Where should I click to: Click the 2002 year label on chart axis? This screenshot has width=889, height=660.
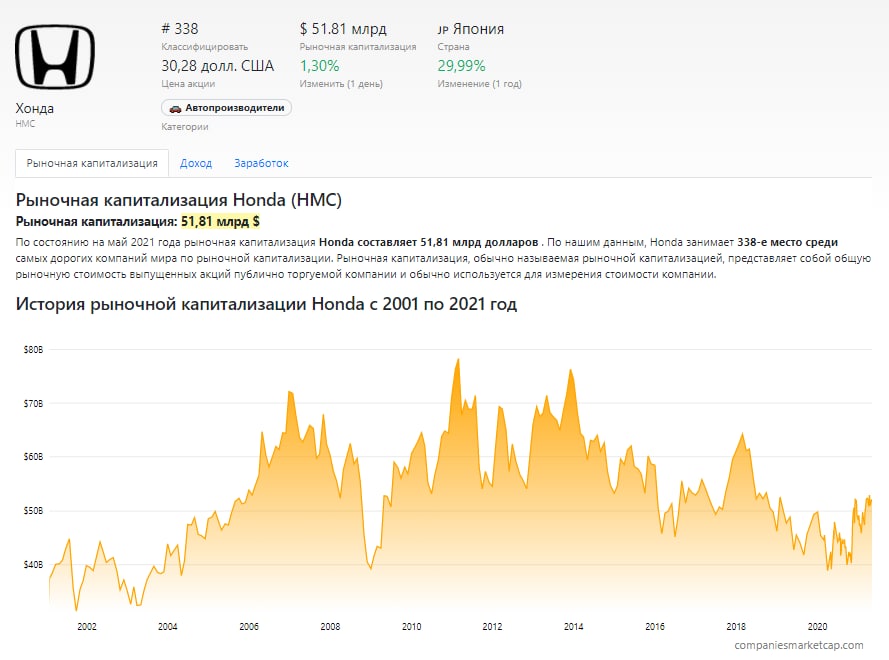coord(87,627)
